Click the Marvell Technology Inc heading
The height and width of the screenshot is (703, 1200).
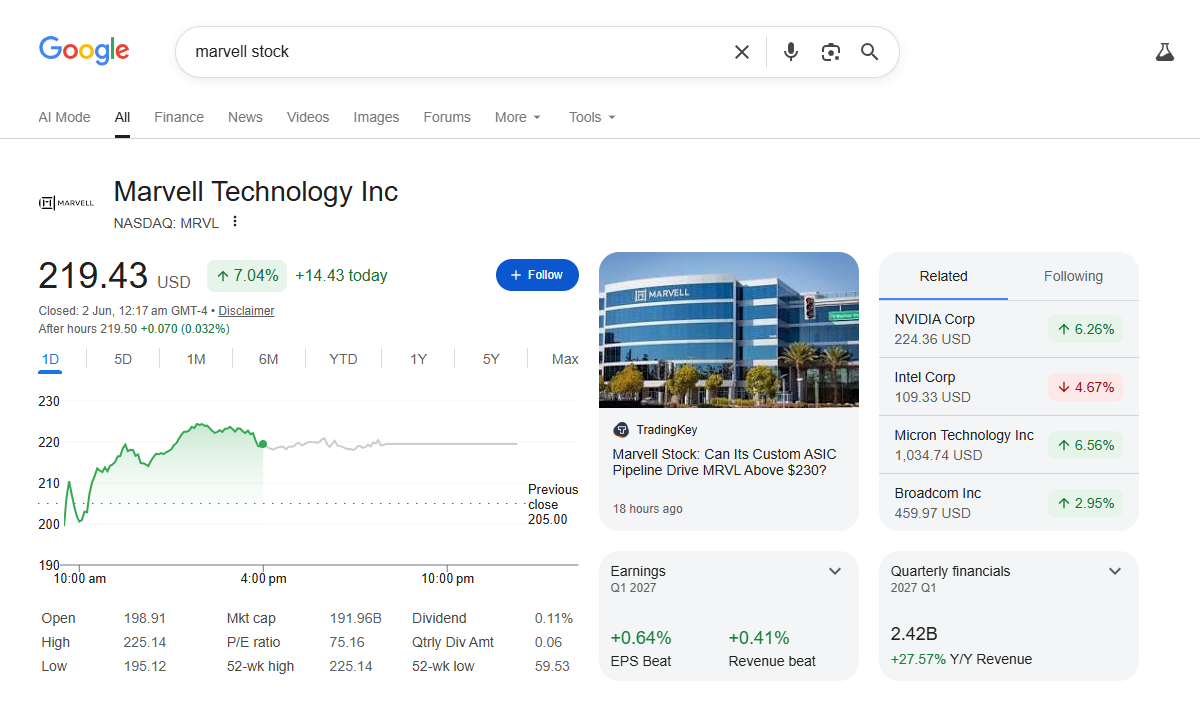[x=256, y=191]
